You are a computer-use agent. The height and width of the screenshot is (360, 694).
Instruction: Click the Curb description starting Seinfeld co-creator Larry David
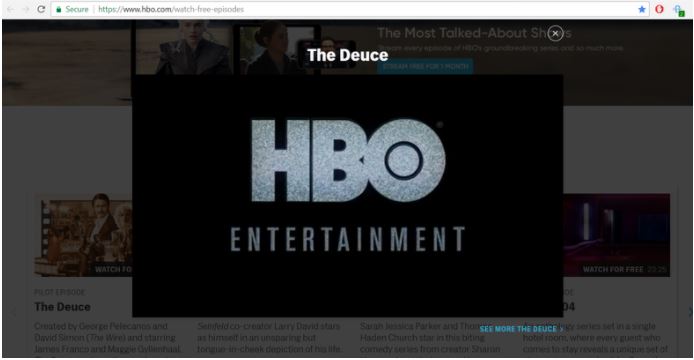coord(270,337)
